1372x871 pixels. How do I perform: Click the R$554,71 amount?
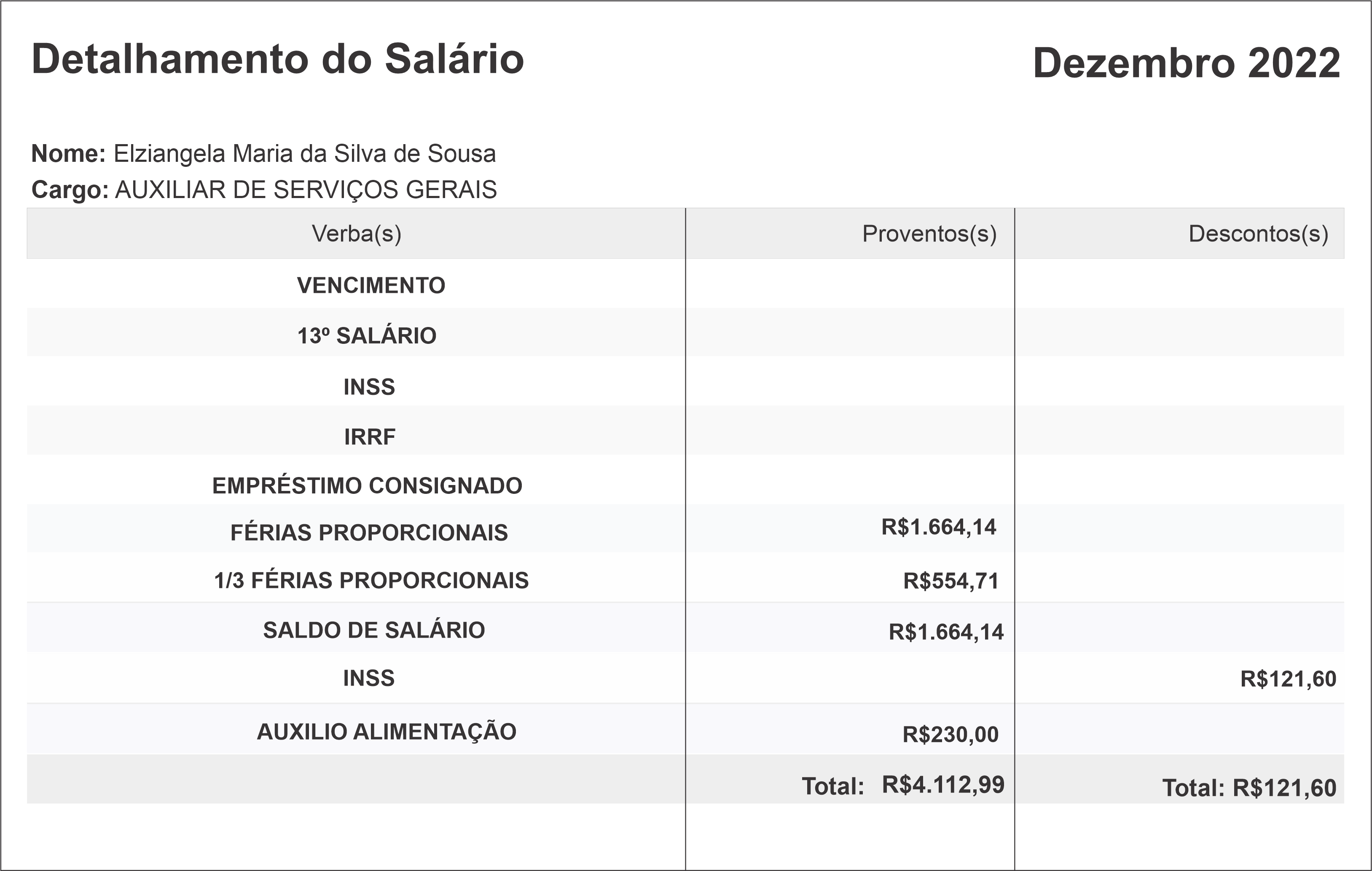(950, 581)
